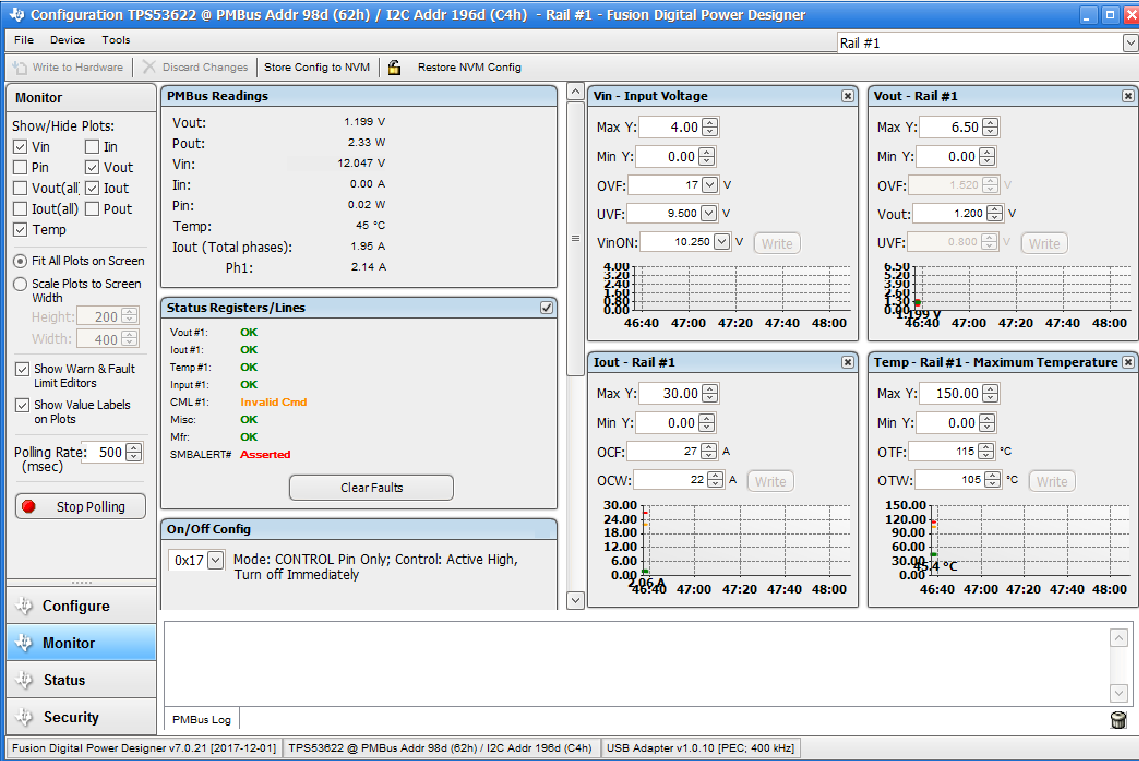This screenshot has height=761, width=1139.
Task: Click the center panel scroll down arrow
Action: 575,601
